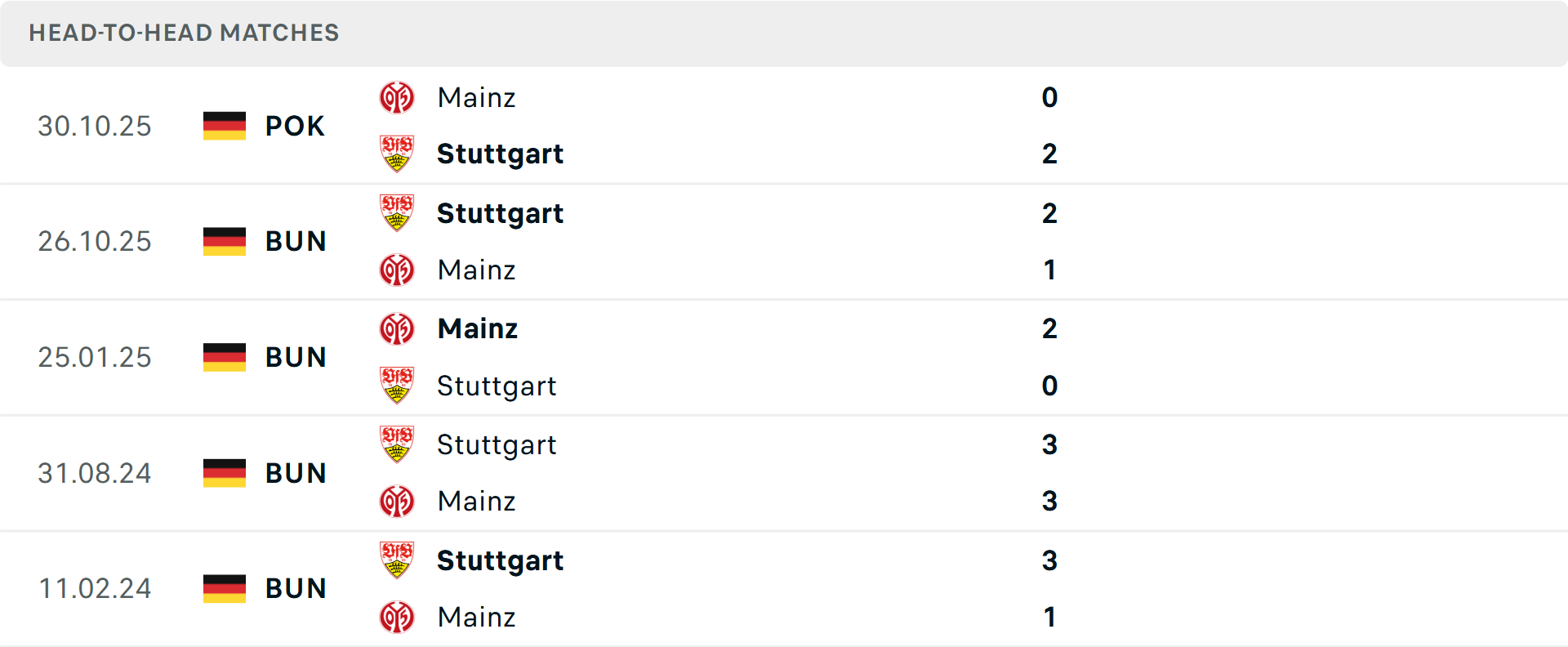
Task: Click the Stuttgart crest in the 26.10.25 row
Action: tap(397, 213)
